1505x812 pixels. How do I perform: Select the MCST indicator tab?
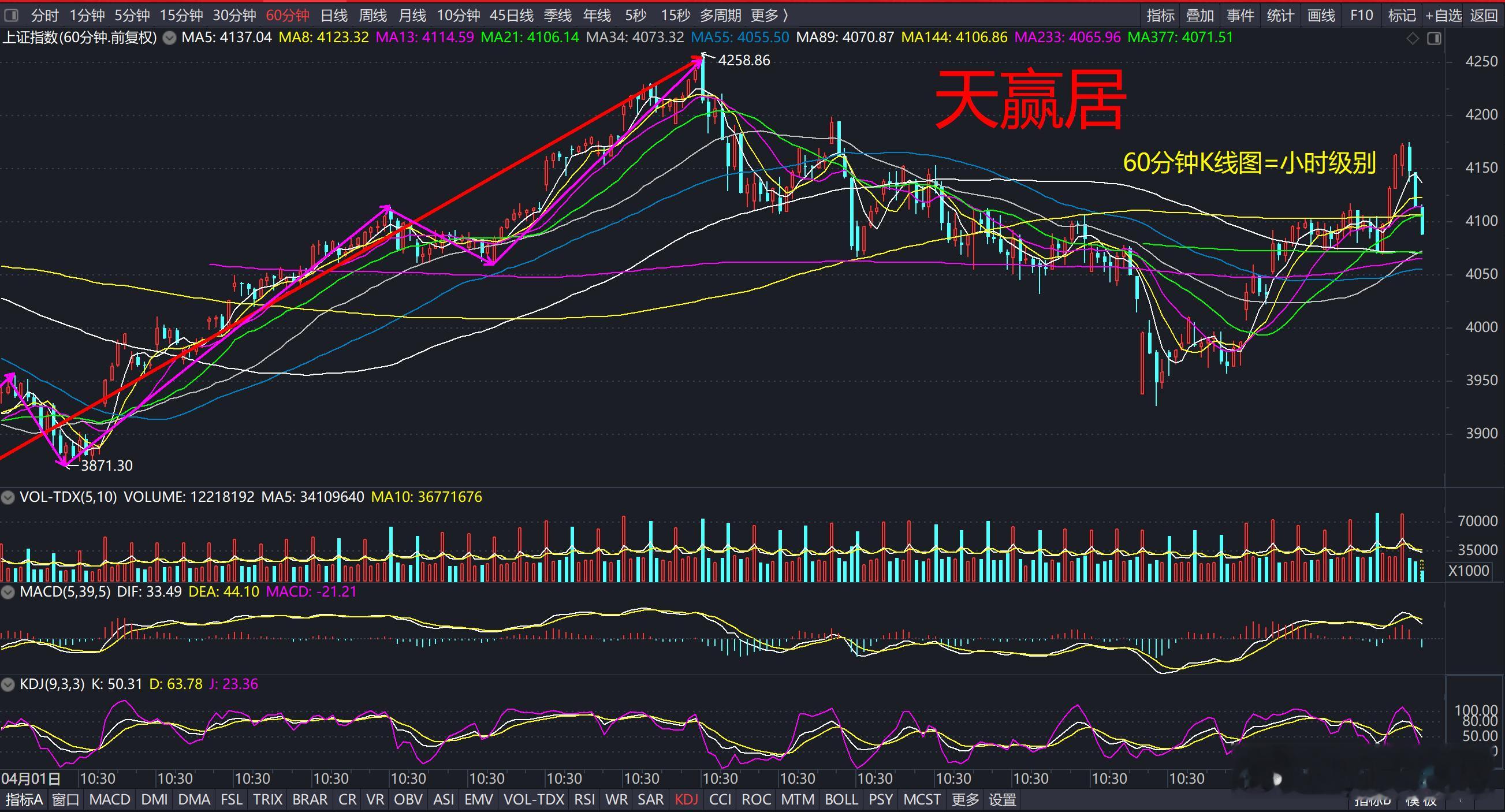tap(922, 799)
